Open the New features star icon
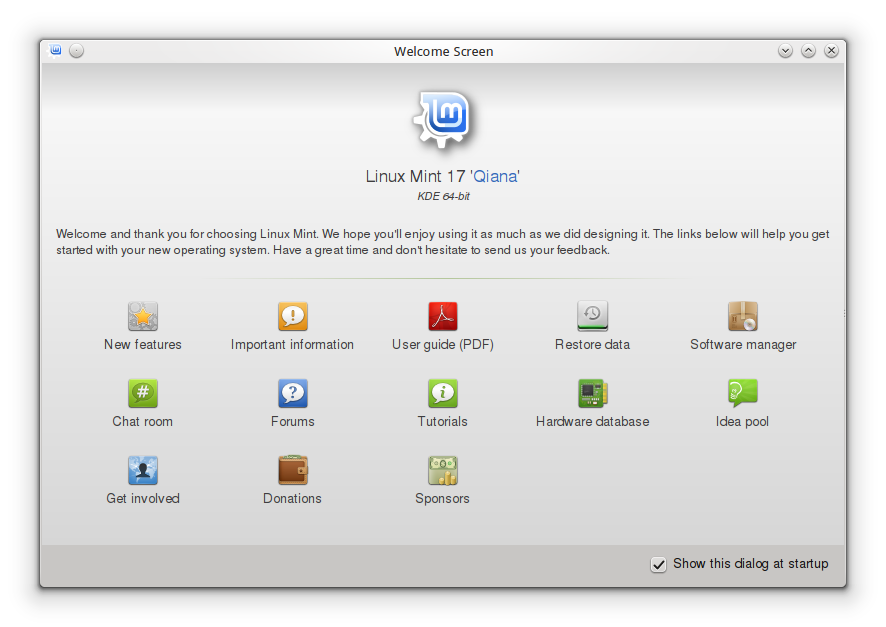Screen dimensions: 886x627 [x=142, y=316]
